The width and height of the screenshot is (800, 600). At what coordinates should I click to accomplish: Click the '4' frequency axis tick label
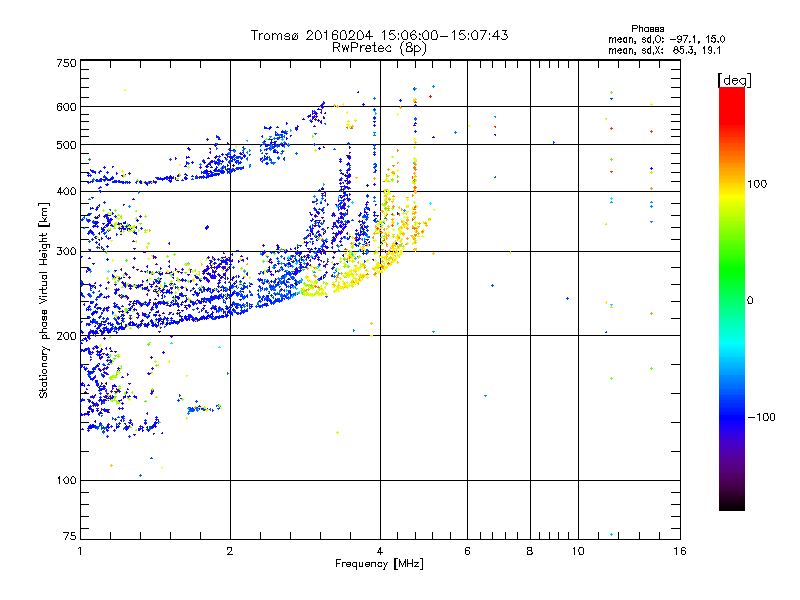click(380, 551)
